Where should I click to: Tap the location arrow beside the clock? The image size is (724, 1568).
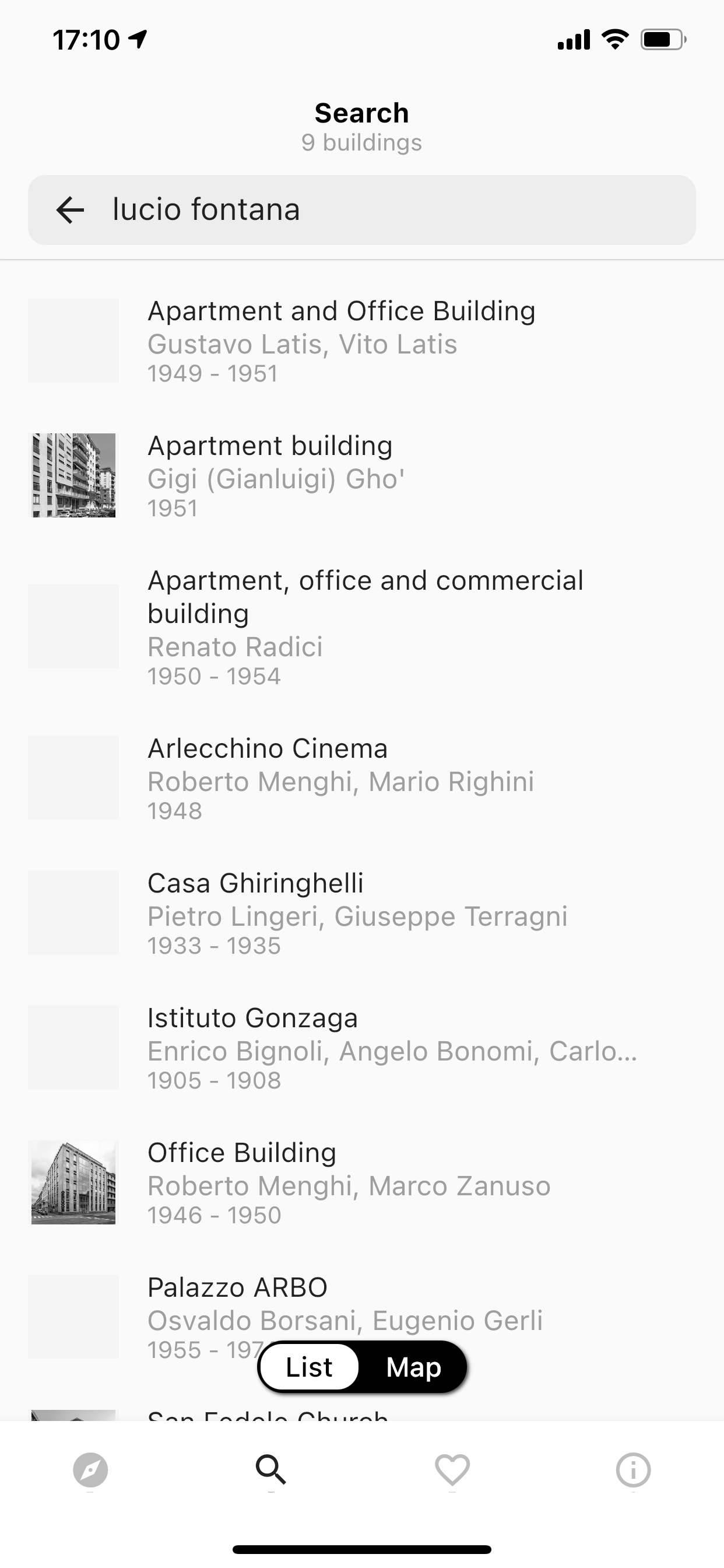(x=138, y=40)
